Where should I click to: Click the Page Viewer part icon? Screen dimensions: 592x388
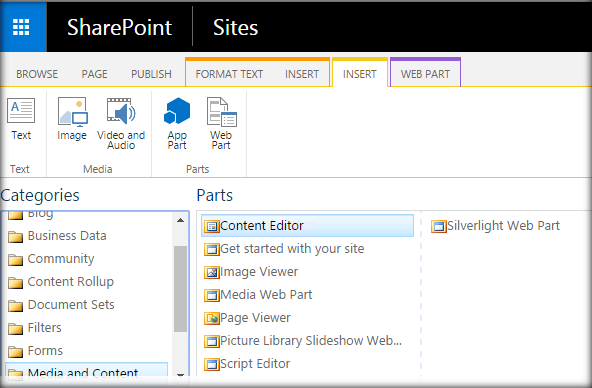pyautogui.click(x=212, y=319)
